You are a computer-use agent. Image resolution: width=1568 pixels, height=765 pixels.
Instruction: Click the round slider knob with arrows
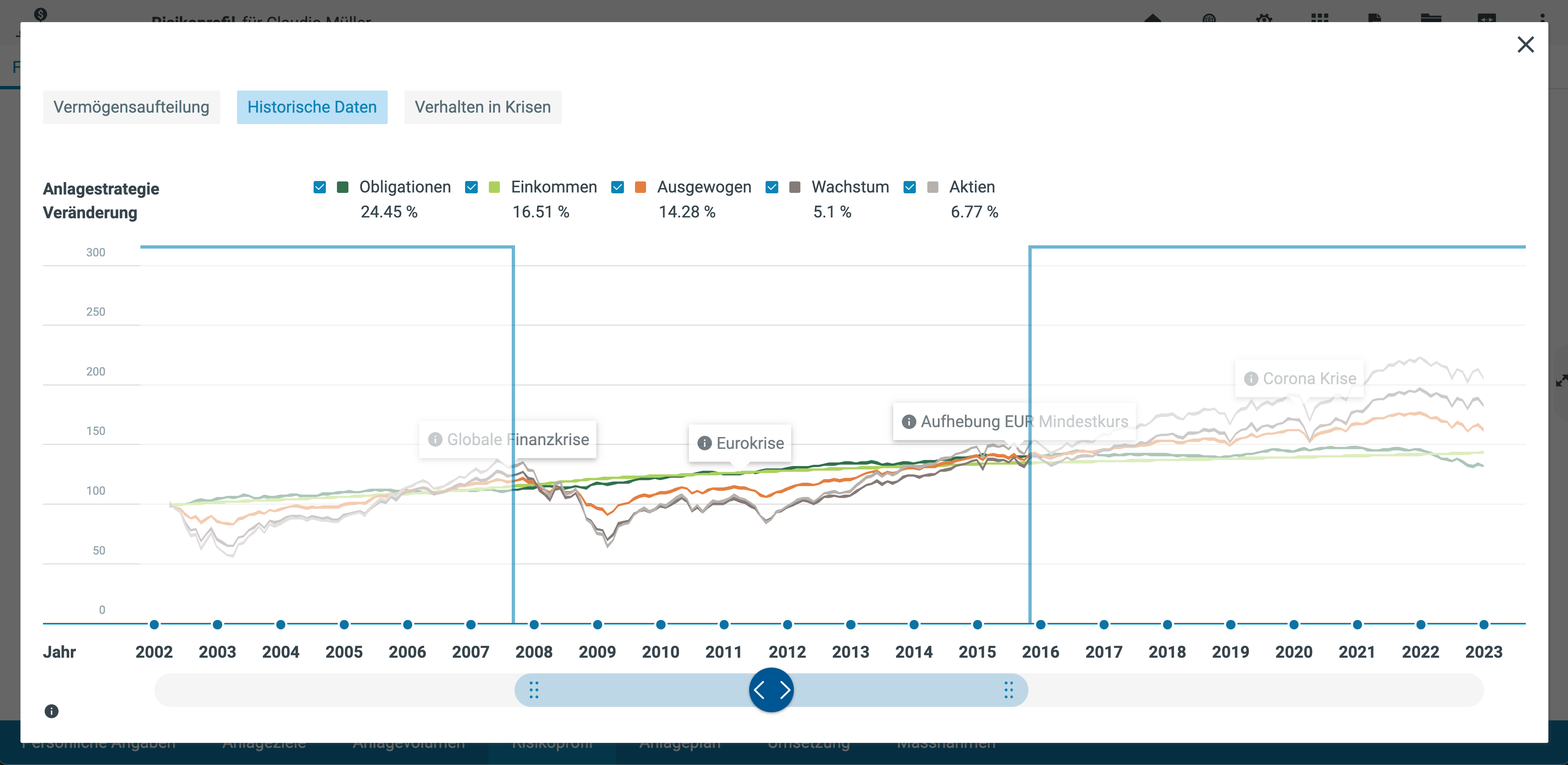(x=771, y=690)
